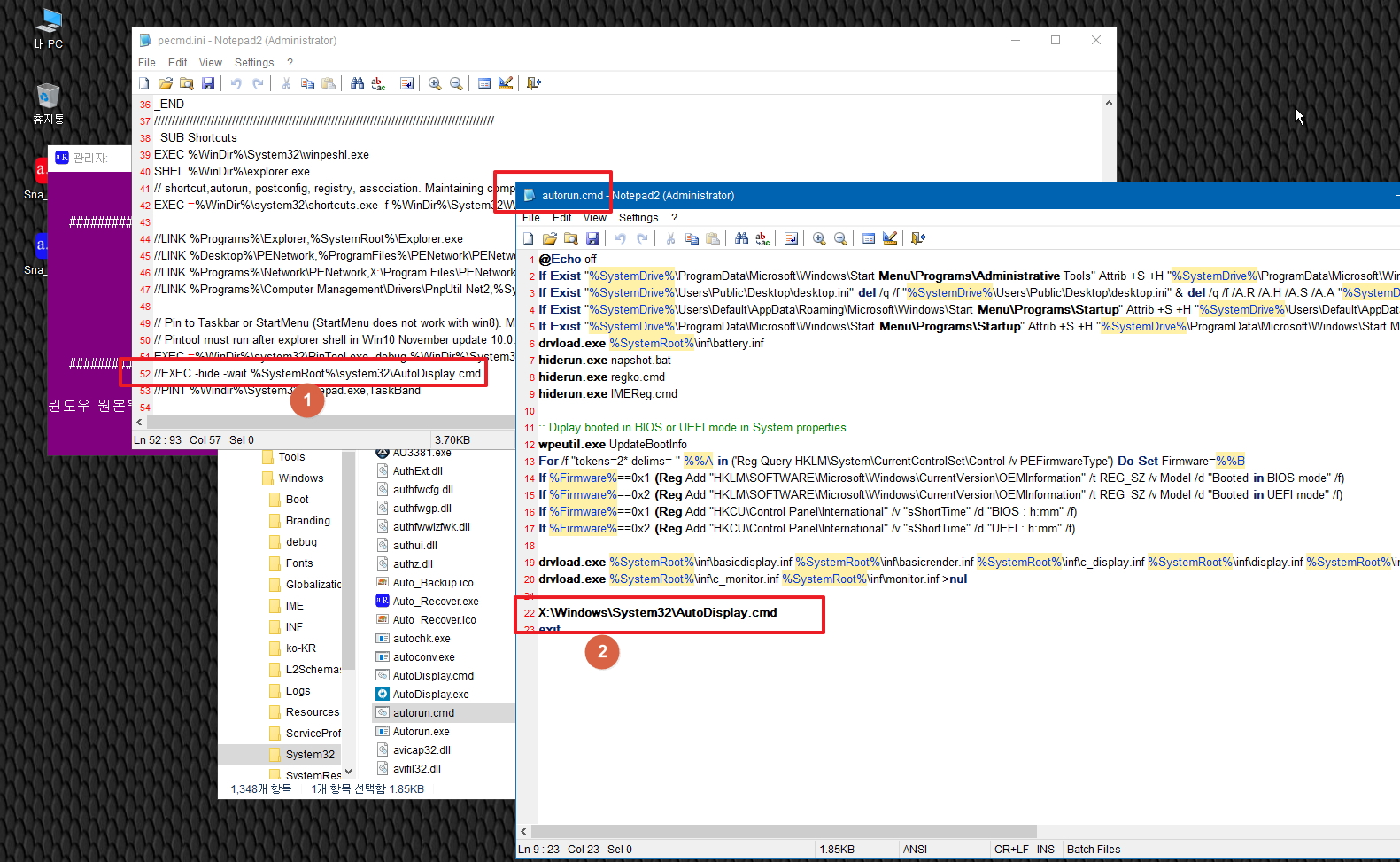Screen dimensions: 1400x862
Task: Maximize the pecmd.ini Notepad2 window
Action: tap(1056, 40)
